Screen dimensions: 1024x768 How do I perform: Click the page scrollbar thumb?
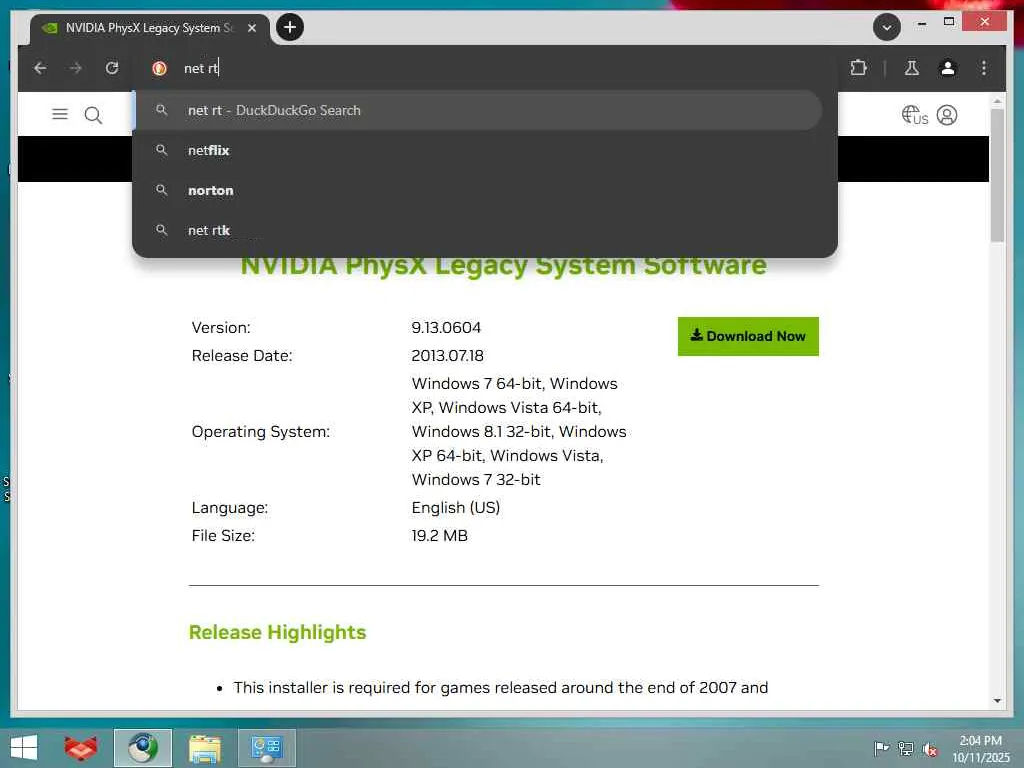pyautogui.click(x=997, y=175)
